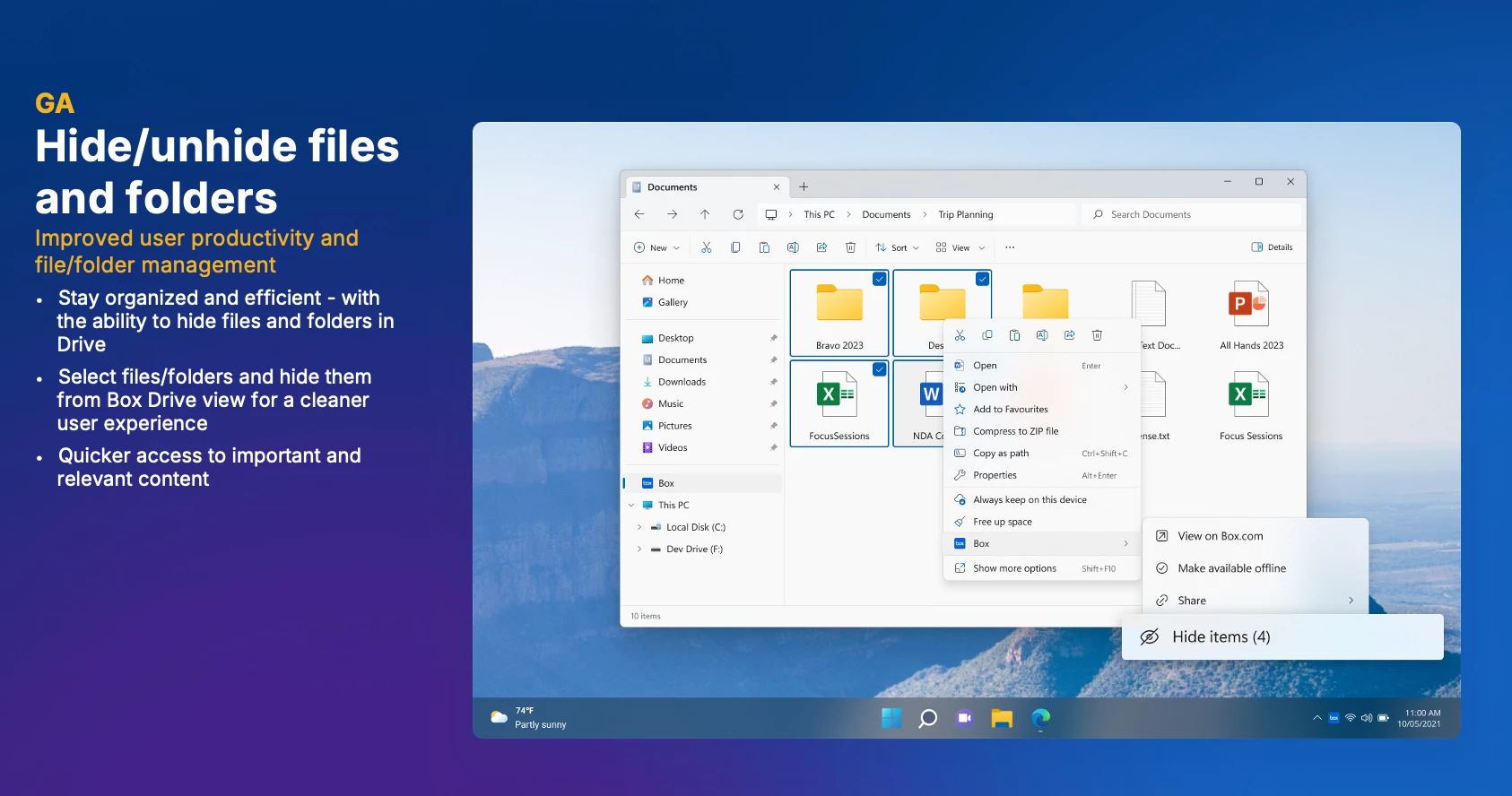Expand the Box submenu arrow
This screenshot has height=796, width=1512.
click(x=1126, y=544)
